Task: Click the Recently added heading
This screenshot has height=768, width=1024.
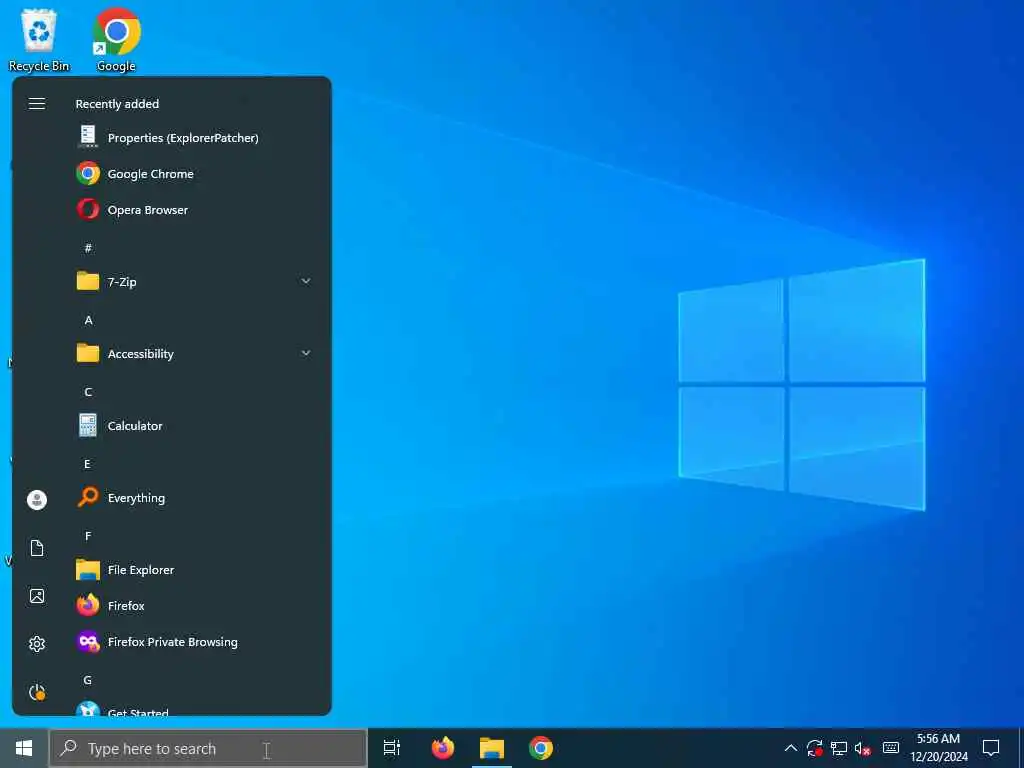Action: (x=118, y=104)
